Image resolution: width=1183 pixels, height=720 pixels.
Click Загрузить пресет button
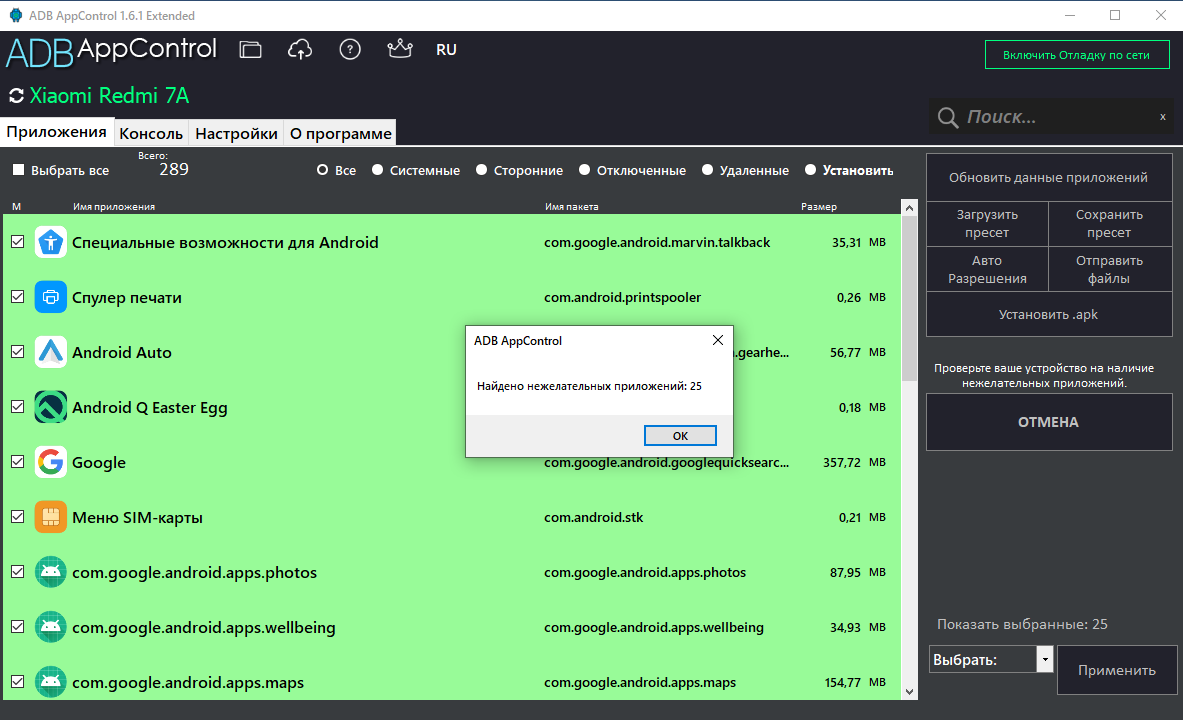click(x=988, y=224)
